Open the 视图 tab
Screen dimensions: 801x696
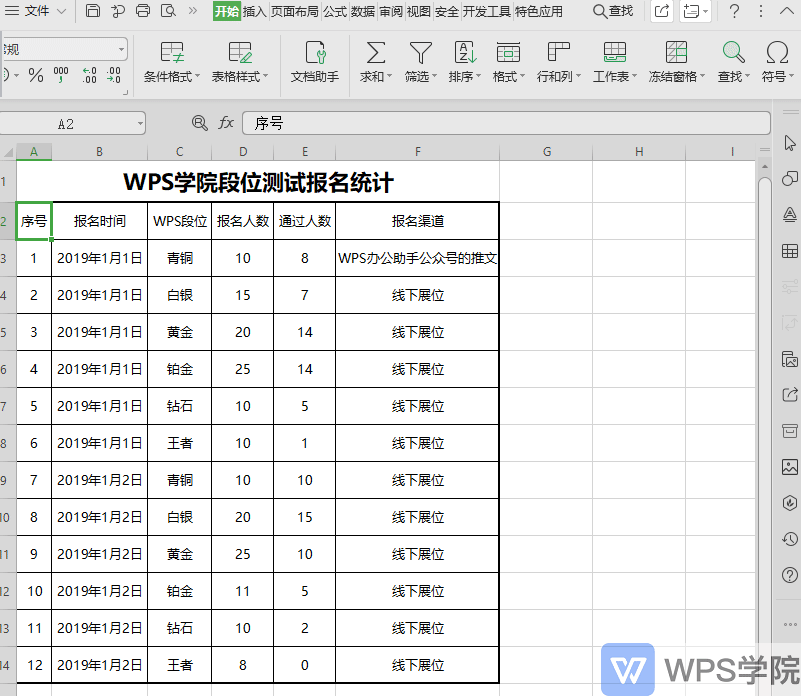point(418,11)
